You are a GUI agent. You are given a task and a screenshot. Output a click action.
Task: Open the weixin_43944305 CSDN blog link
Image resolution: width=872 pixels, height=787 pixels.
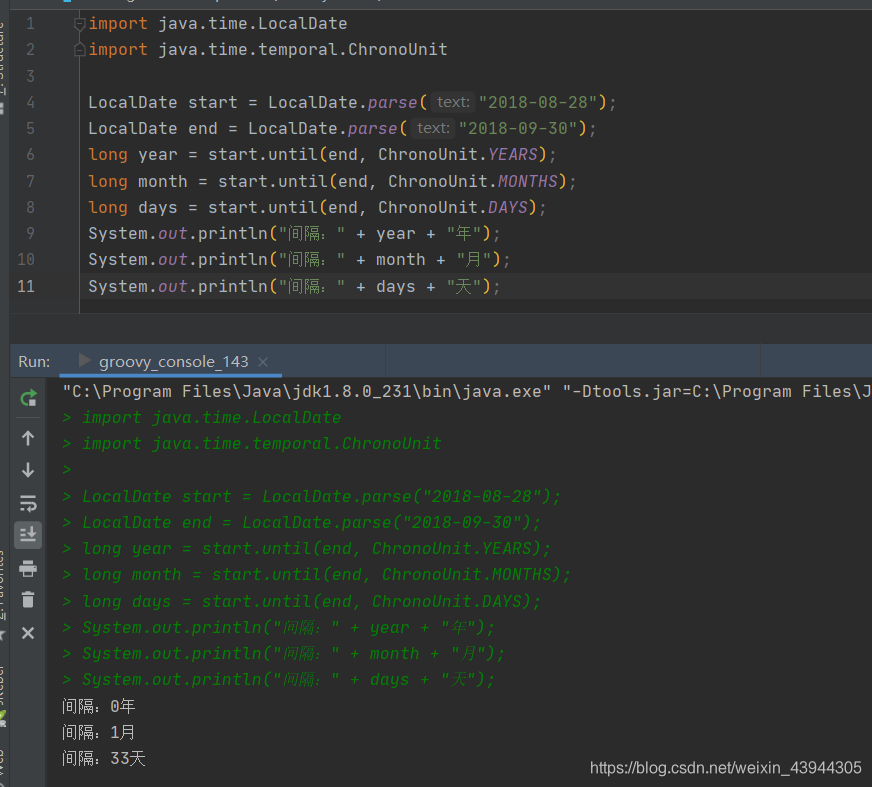(x=725, y=768)
